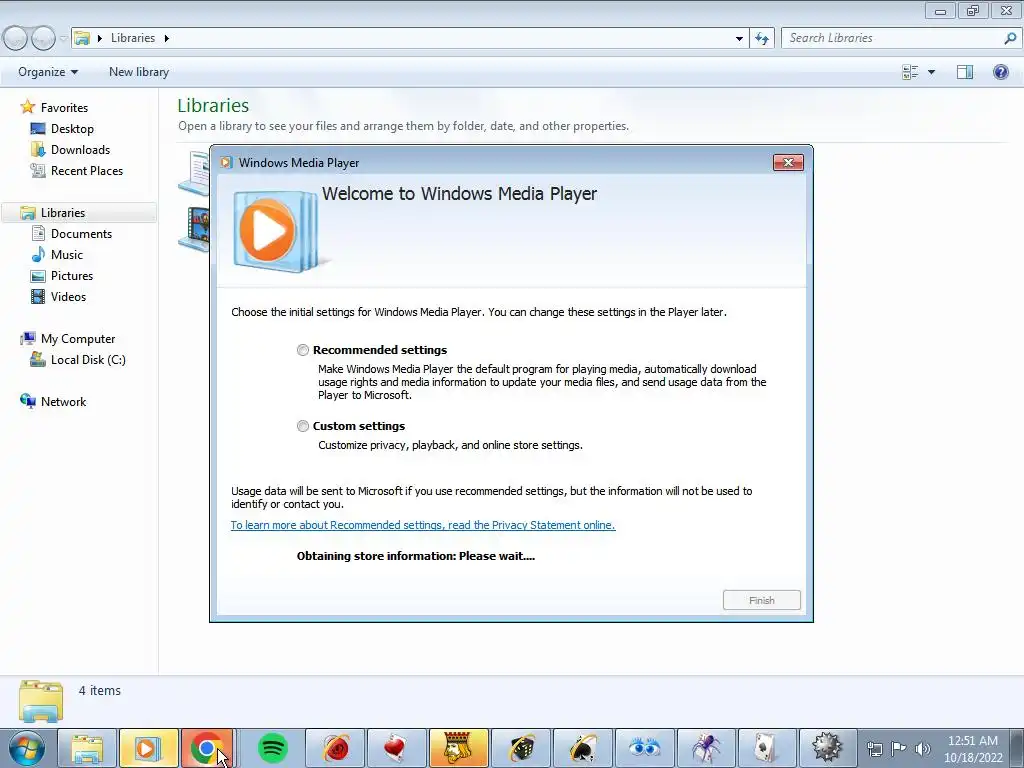Select Libraries in the navigation pane
This screenshot has height=768, width=1024.
[x=79, y=213]
